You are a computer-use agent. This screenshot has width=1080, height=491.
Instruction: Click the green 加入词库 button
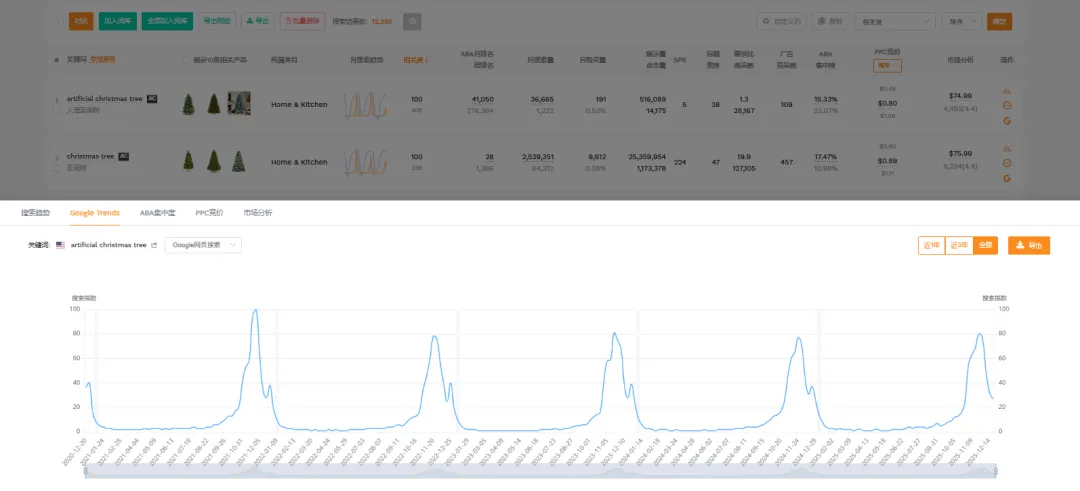[118, 21]
